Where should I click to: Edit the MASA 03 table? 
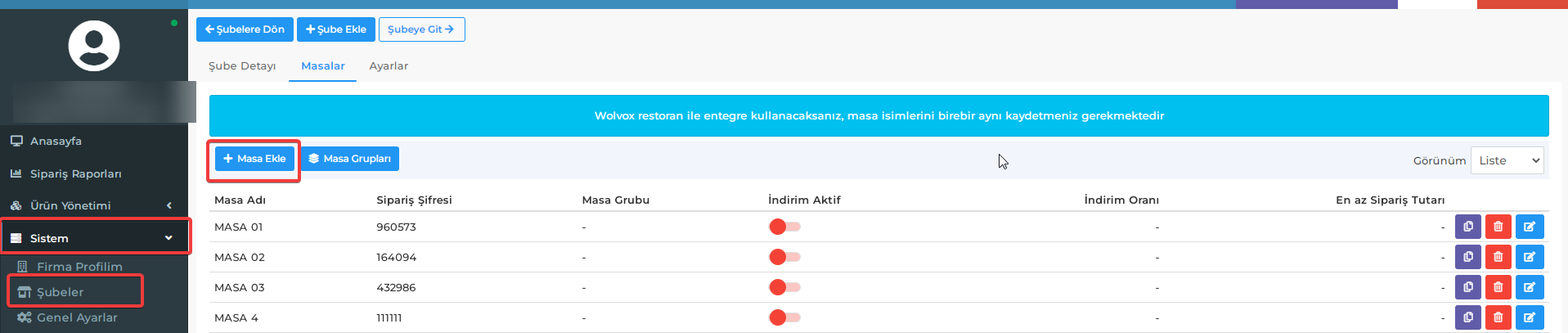1529,287
